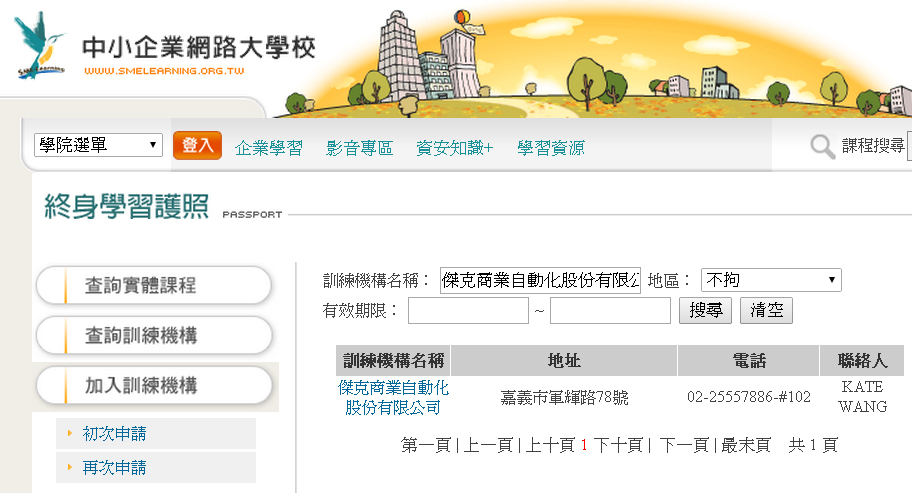Click the 搜尋 button

tap(706, 310)
